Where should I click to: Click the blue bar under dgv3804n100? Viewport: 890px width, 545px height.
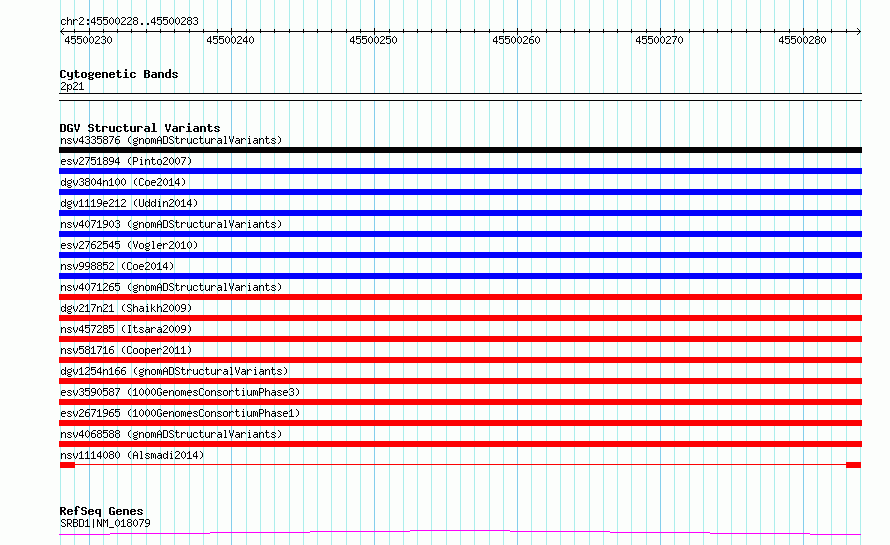tap(460, 192)
